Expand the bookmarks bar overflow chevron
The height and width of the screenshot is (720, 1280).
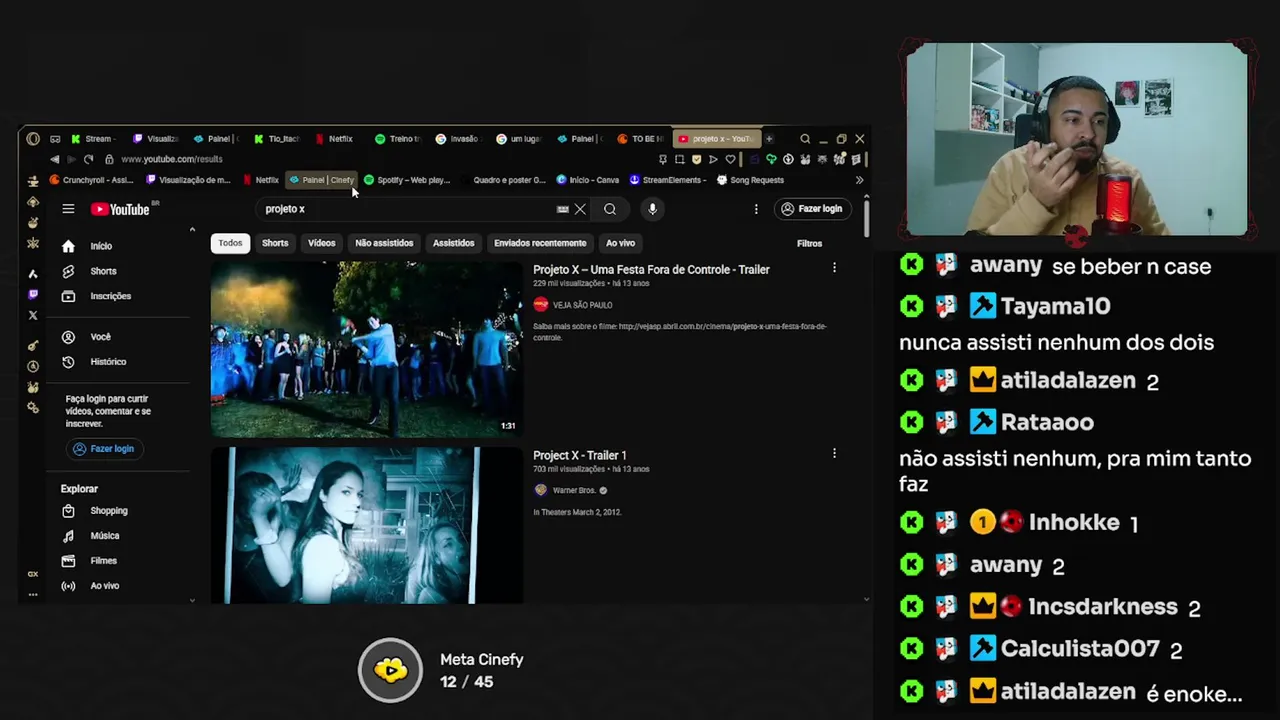pos(859,180)
